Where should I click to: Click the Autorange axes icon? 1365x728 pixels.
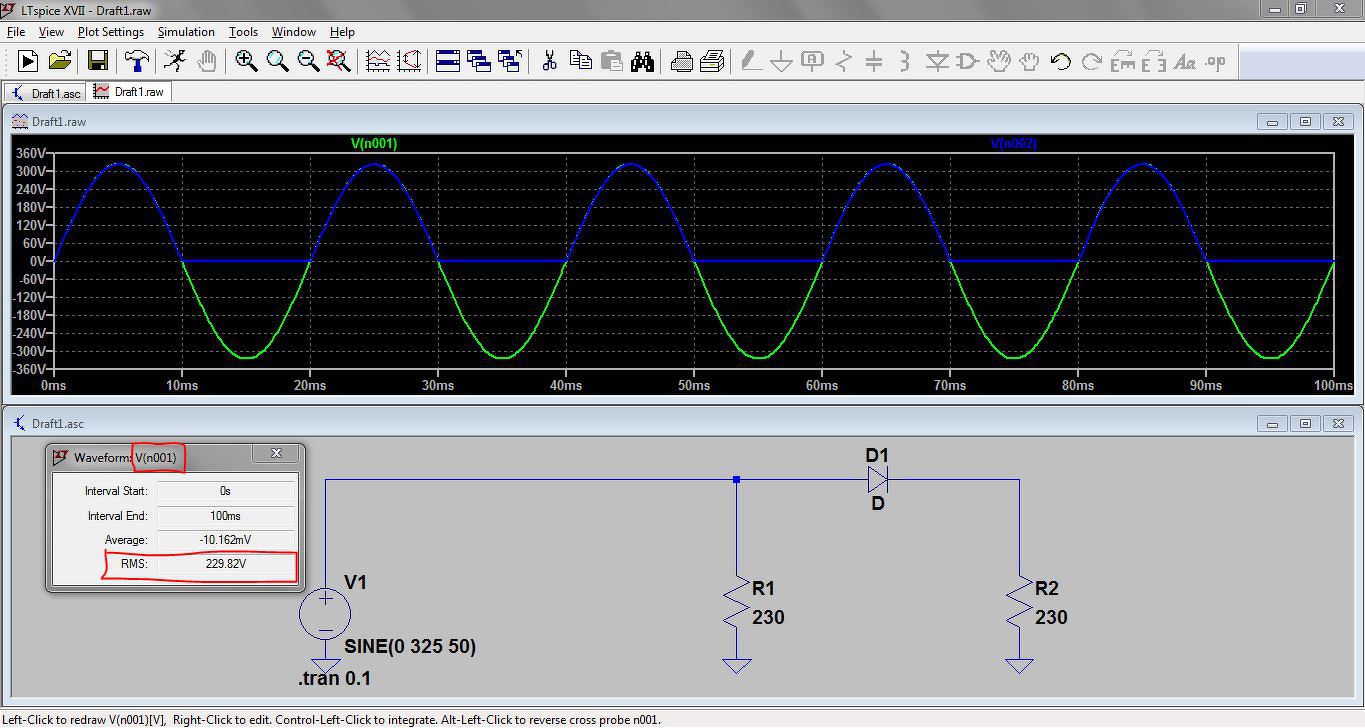[x=409, y=62]
